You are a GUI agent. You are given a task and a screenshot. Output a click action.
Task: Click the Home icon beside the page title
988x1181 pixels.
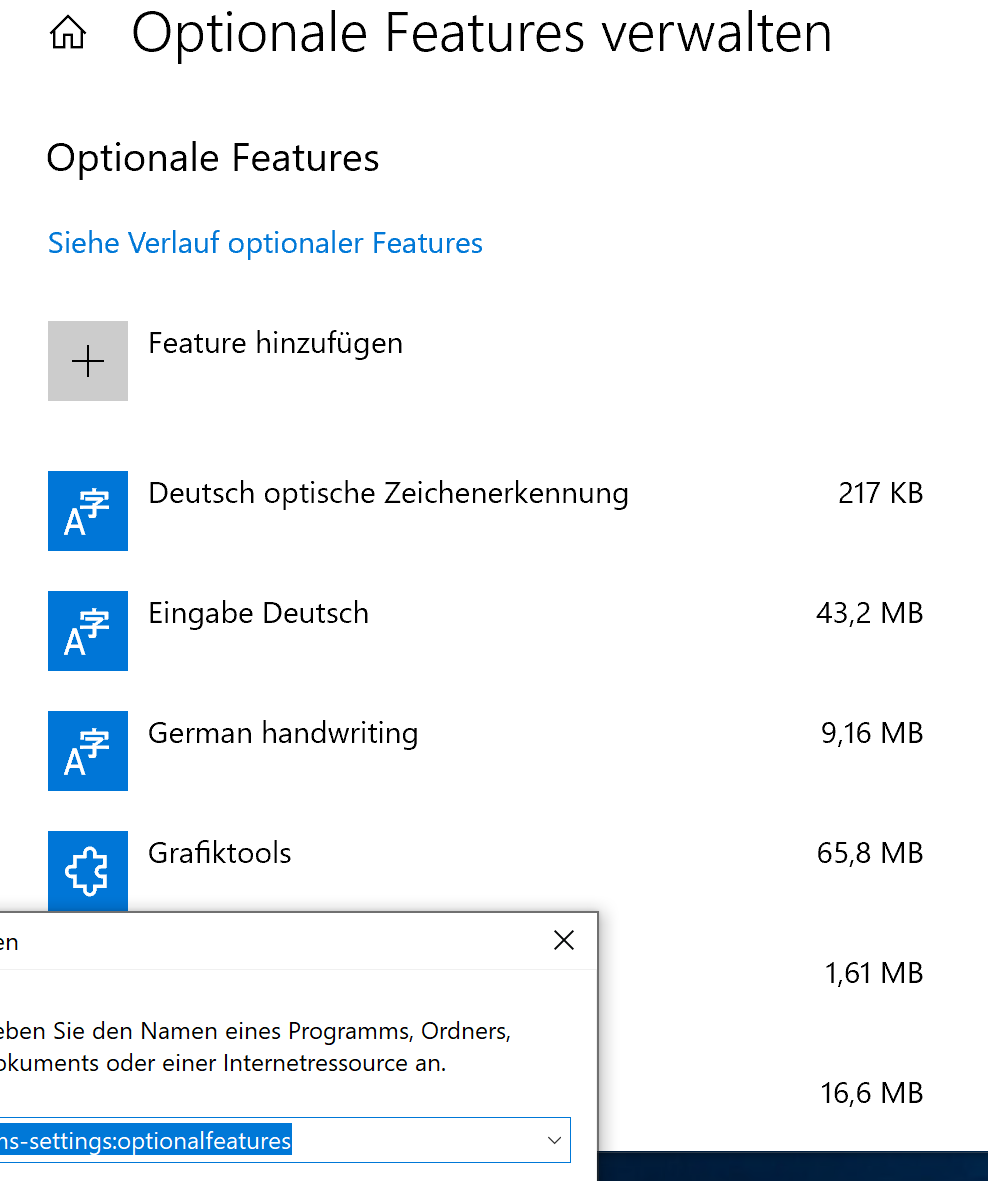click(68, 33)
